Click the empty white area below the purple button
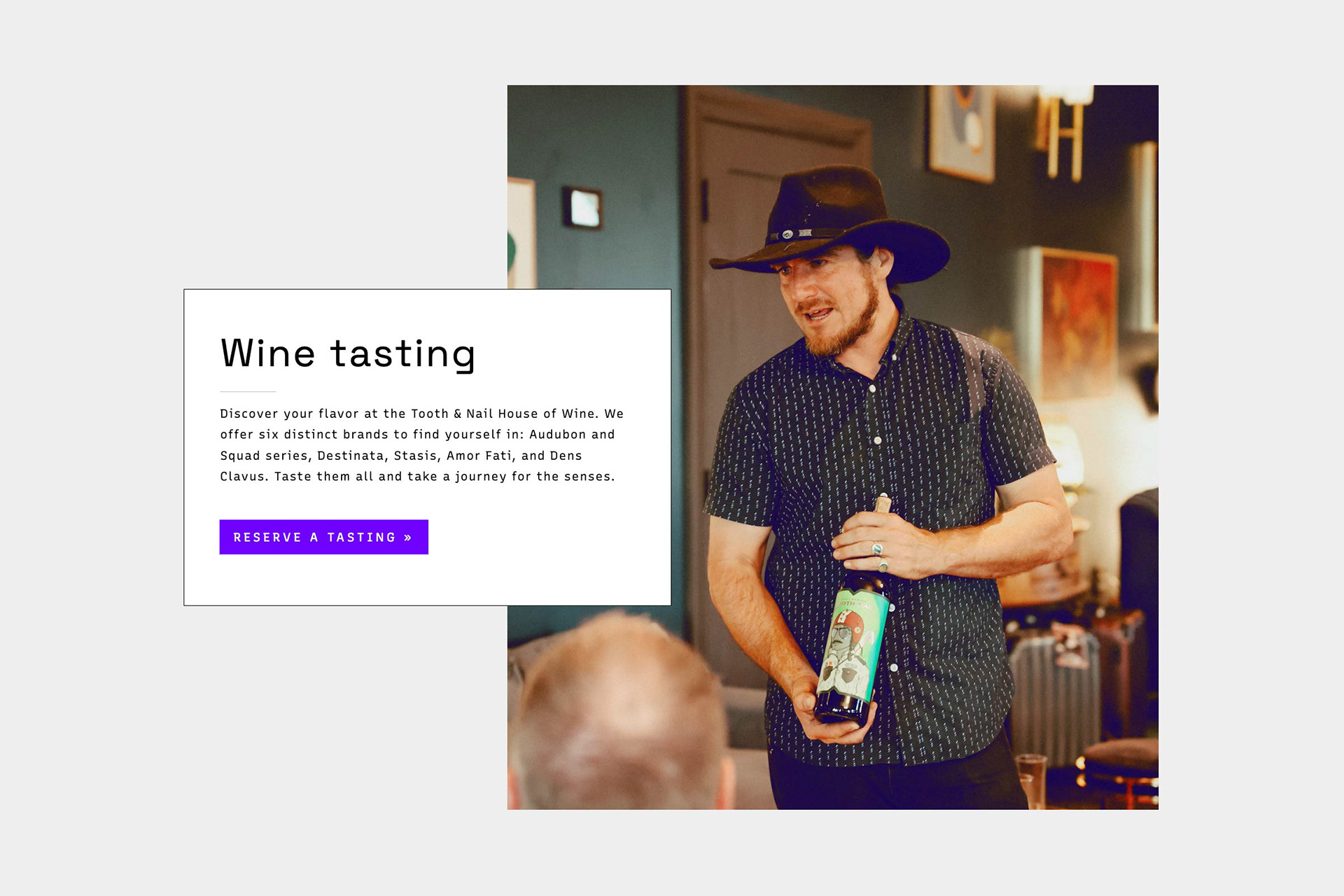 pos(427,580)
